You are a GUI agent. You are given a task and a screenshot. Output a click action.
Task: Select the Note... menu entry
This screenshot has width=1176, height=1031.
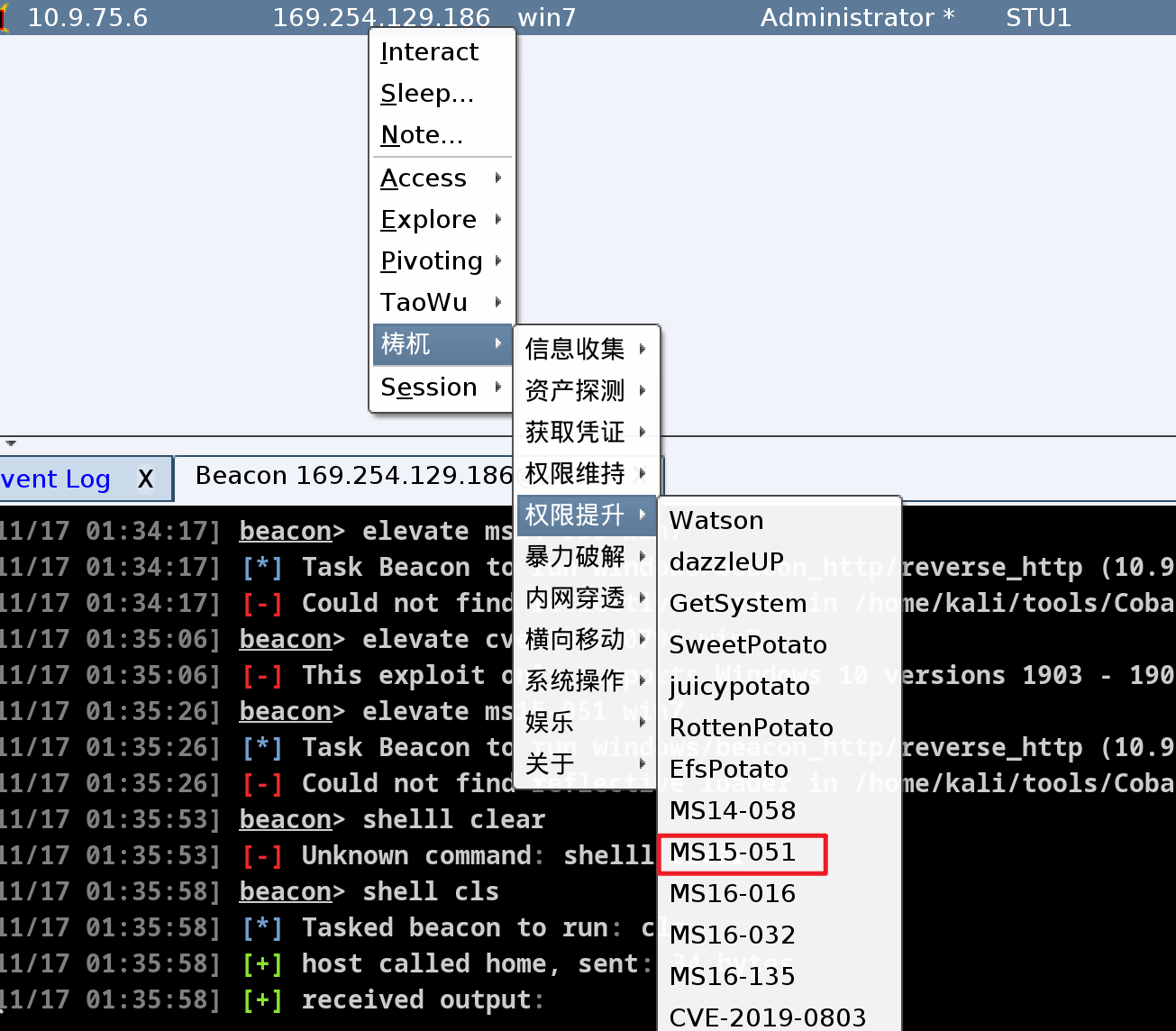click(442, 135)
